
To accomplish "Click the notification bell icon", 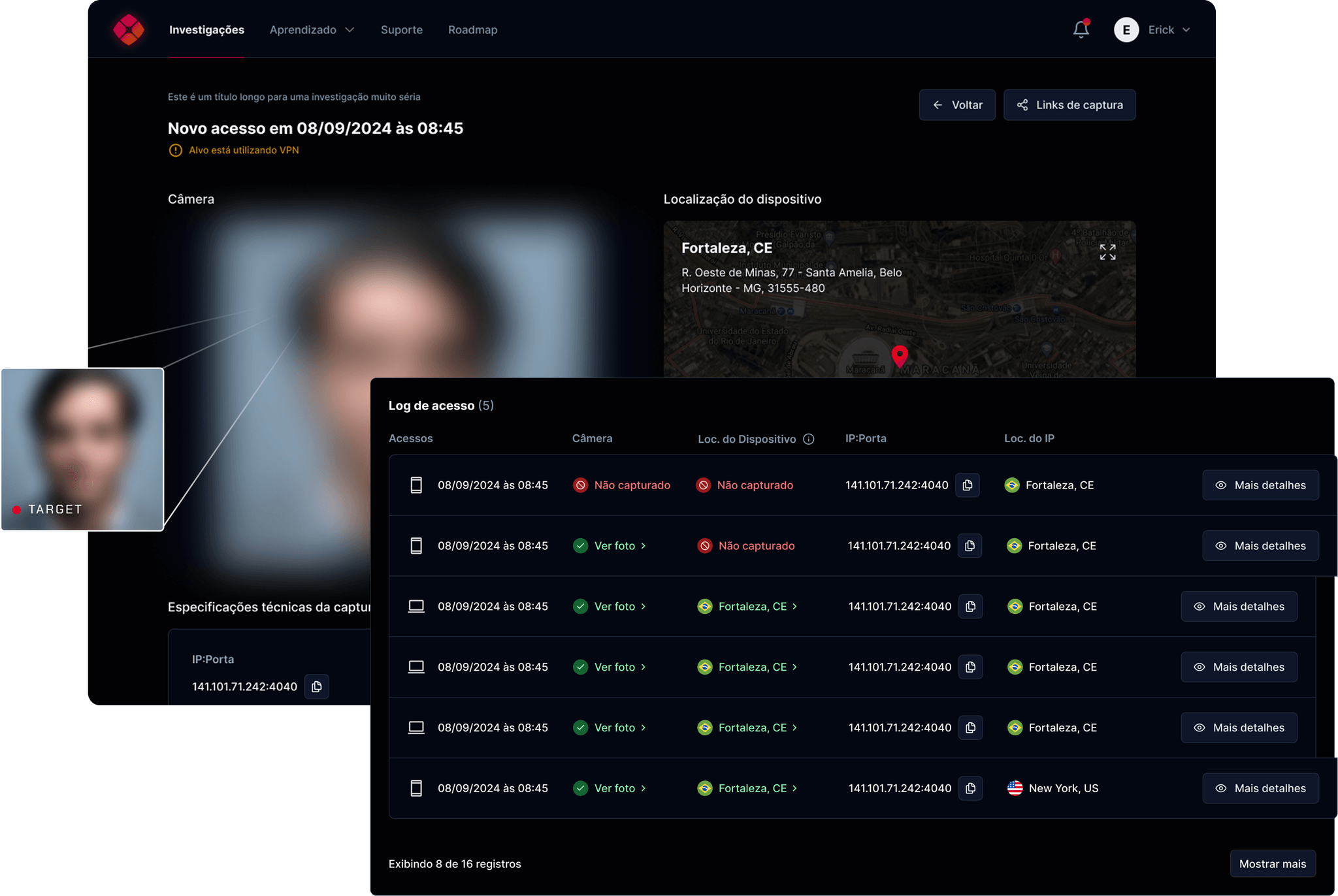I will click(x=1081, y=29).
